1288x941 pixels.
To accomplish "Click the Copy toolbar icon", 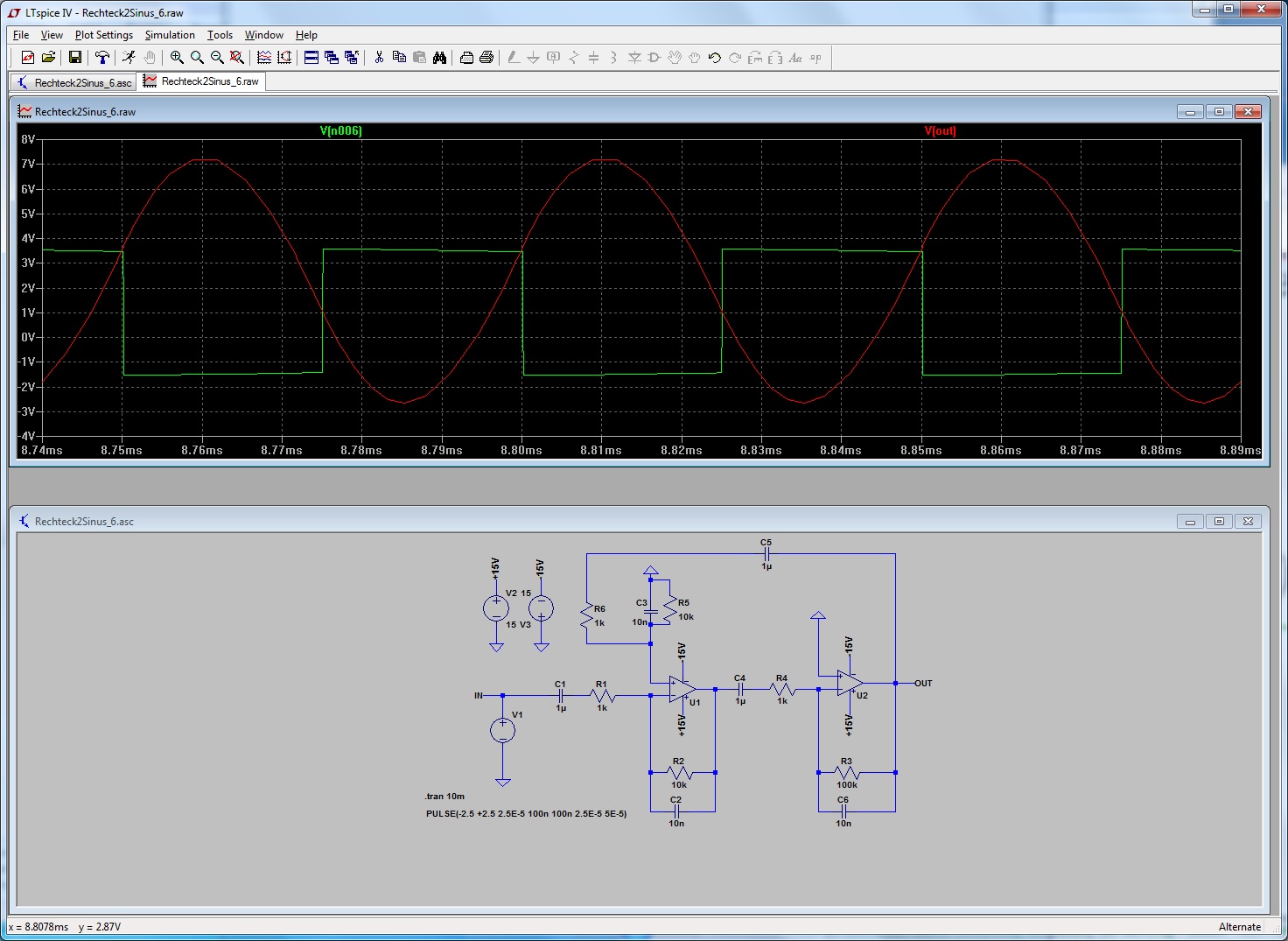I will point(399,58).
